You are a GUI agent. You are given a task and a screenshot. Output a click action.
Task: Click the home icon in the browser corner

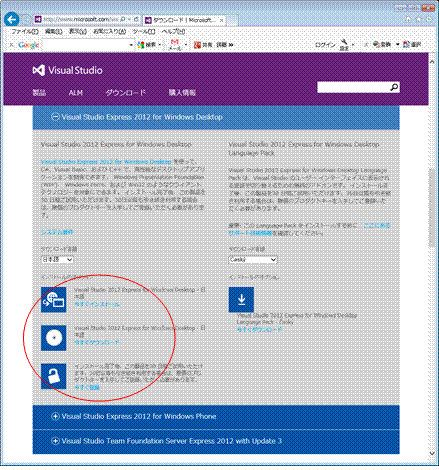(x=408, y=20)
